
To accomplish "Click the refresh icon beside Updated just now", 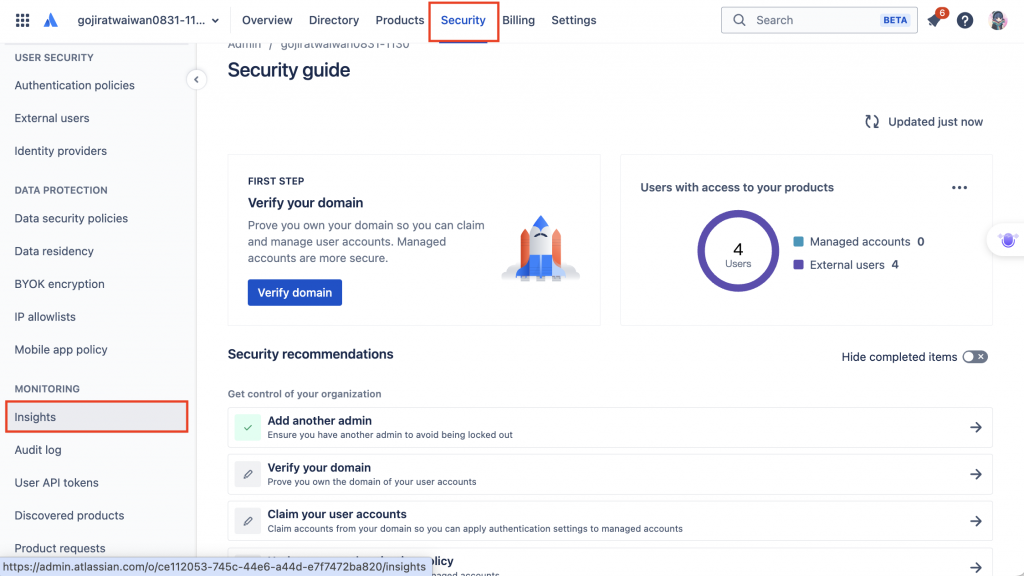I will (872, 121).
